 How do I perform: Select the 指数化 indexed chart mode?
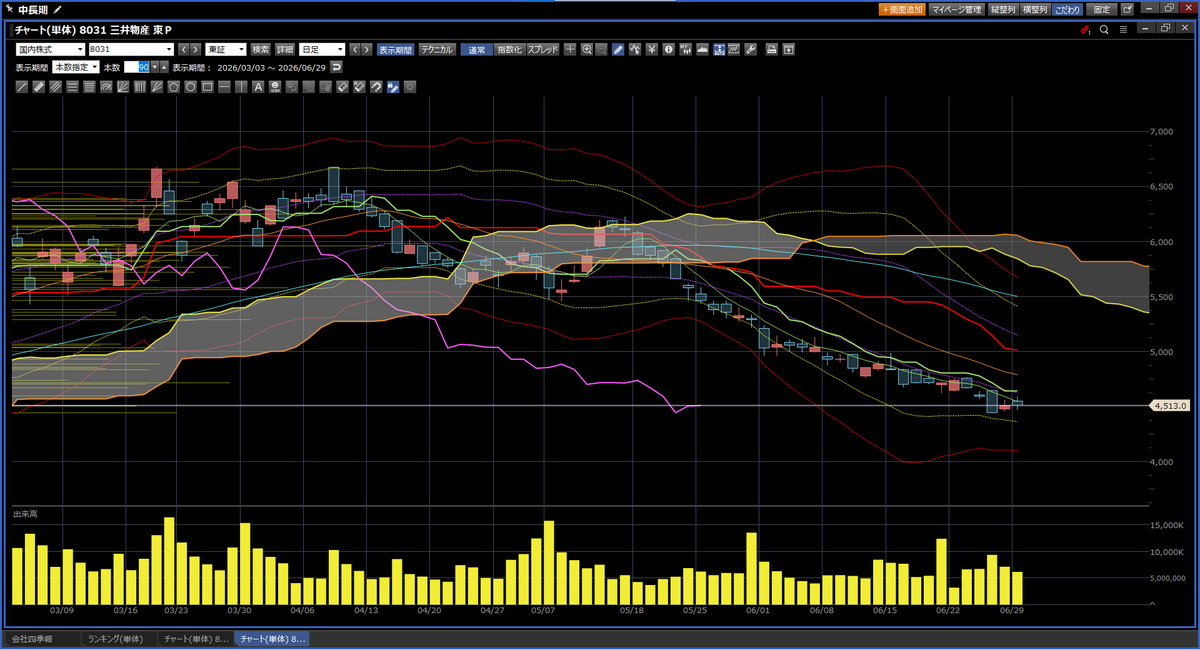tap(510, 49)
